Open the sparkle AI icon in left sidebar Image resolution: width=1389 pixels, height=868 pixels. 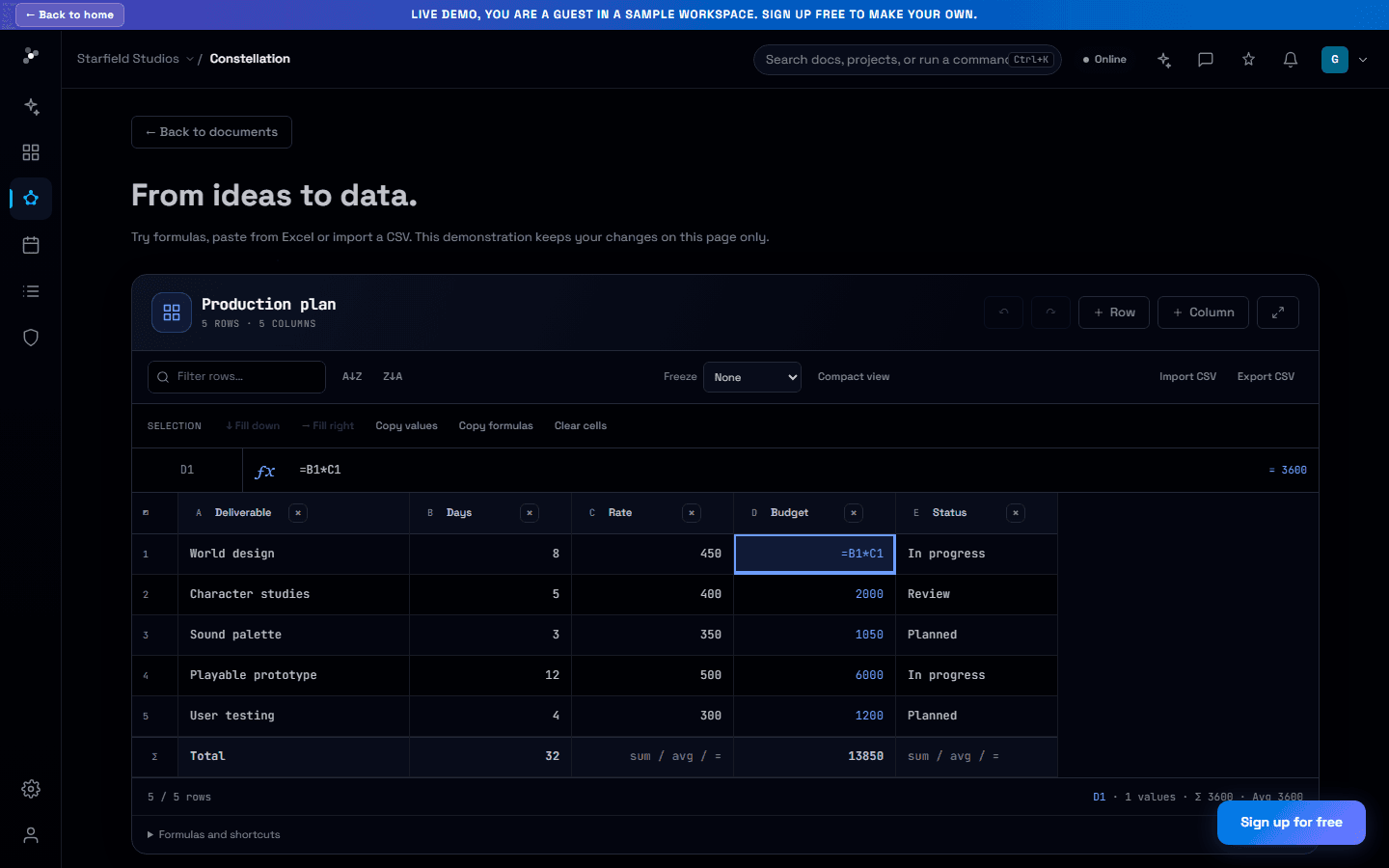coord(31,106)
